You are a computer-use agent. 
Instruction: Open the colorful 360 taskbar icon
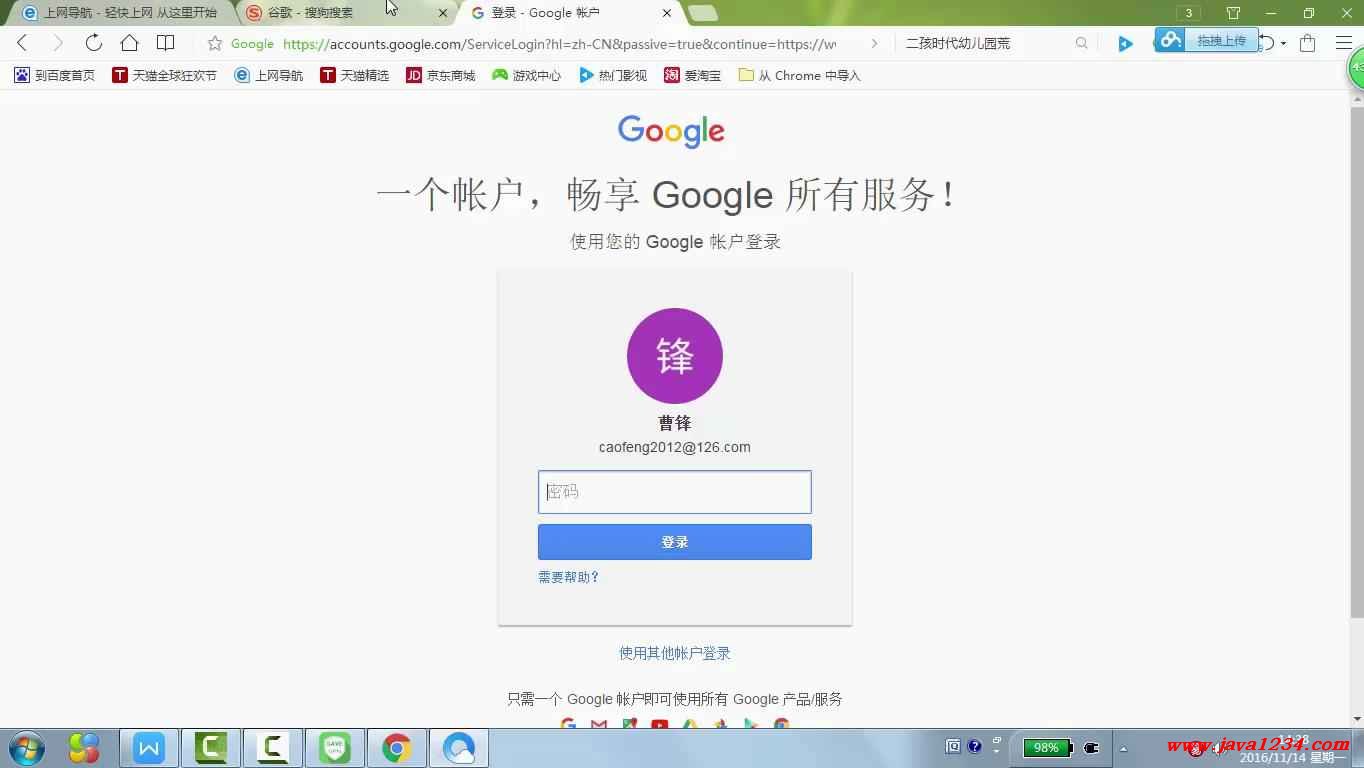pyautogui.click(x=84, y=748)
